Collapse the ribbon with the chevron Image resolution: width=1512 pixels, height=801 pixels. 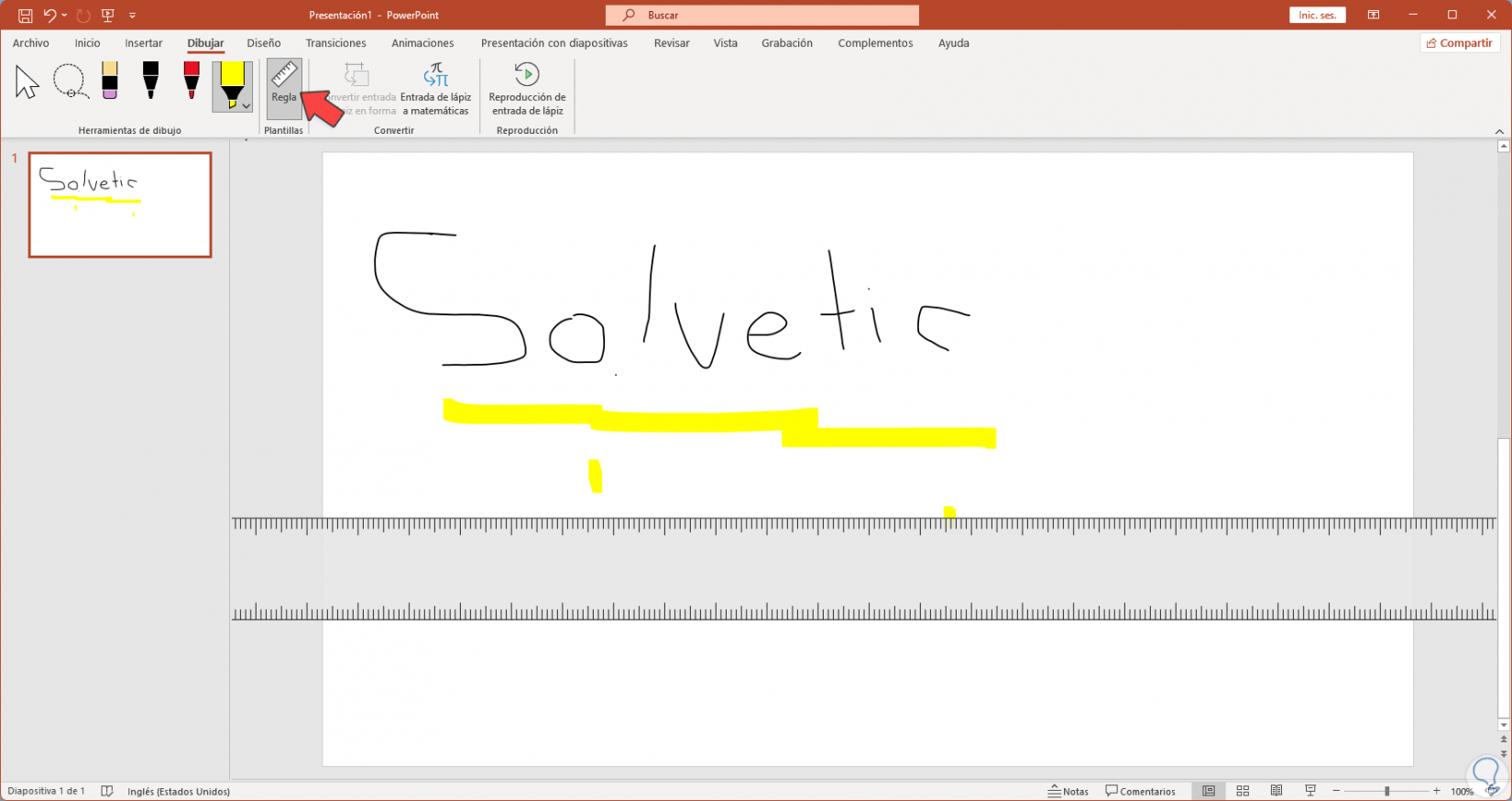[x=1499, y=131]
